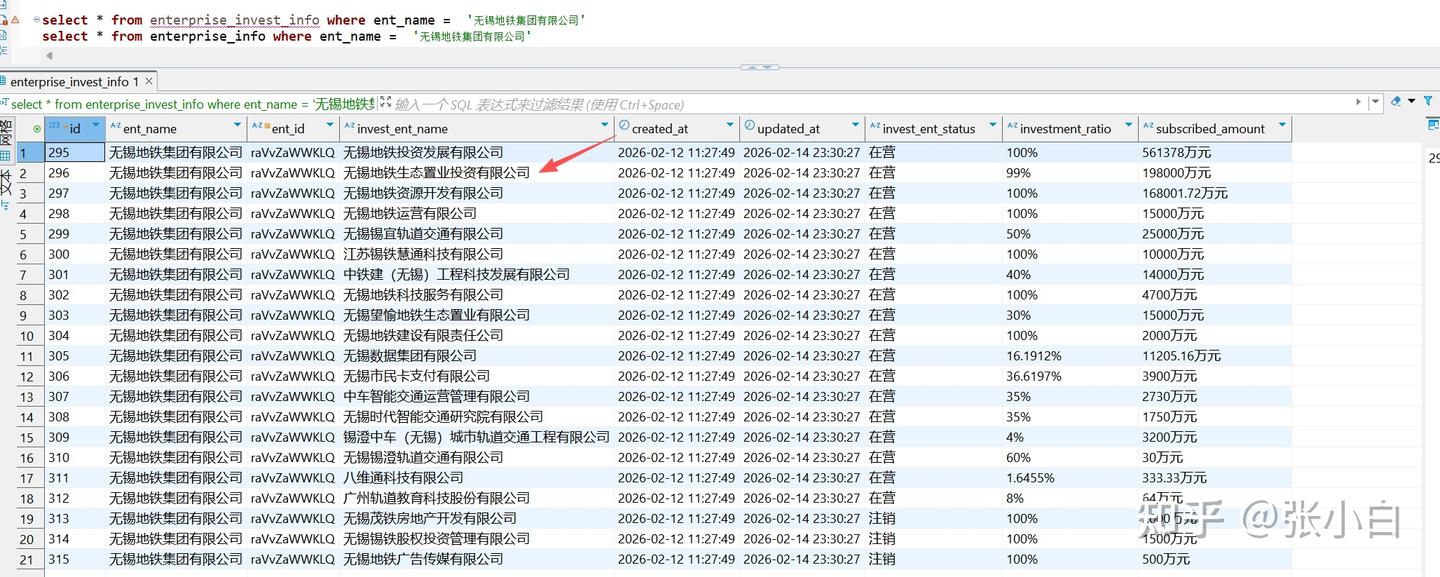The image size is (1440, 577).
Task: Select cell 八维通科技有限公司
Action: tap(477, 478)
